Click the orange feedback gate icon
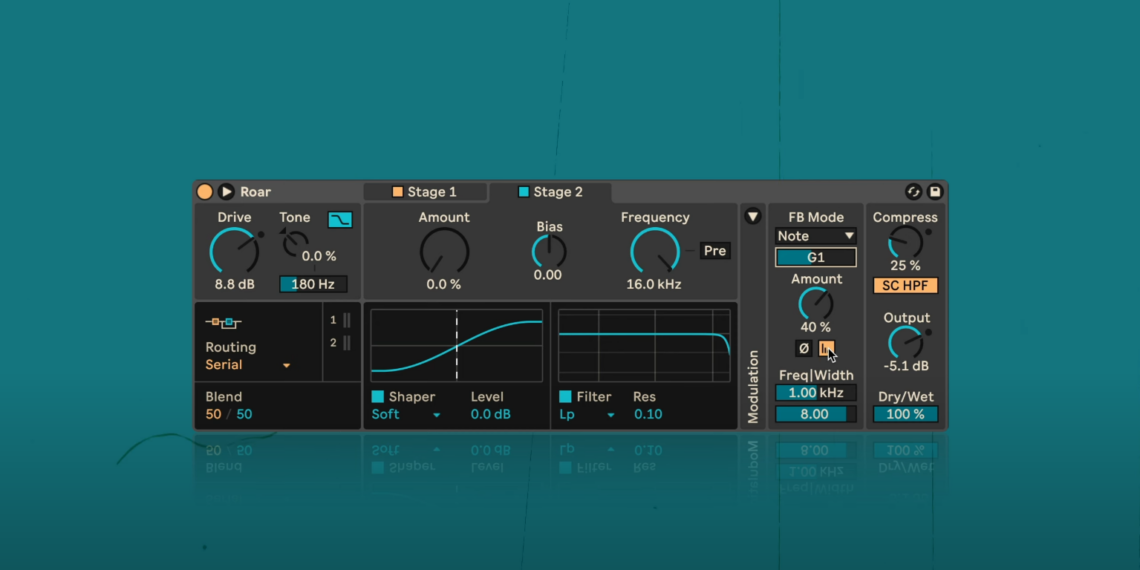Image resolution: width=1140 pixels, height=570 pixels. coord(826,348)
